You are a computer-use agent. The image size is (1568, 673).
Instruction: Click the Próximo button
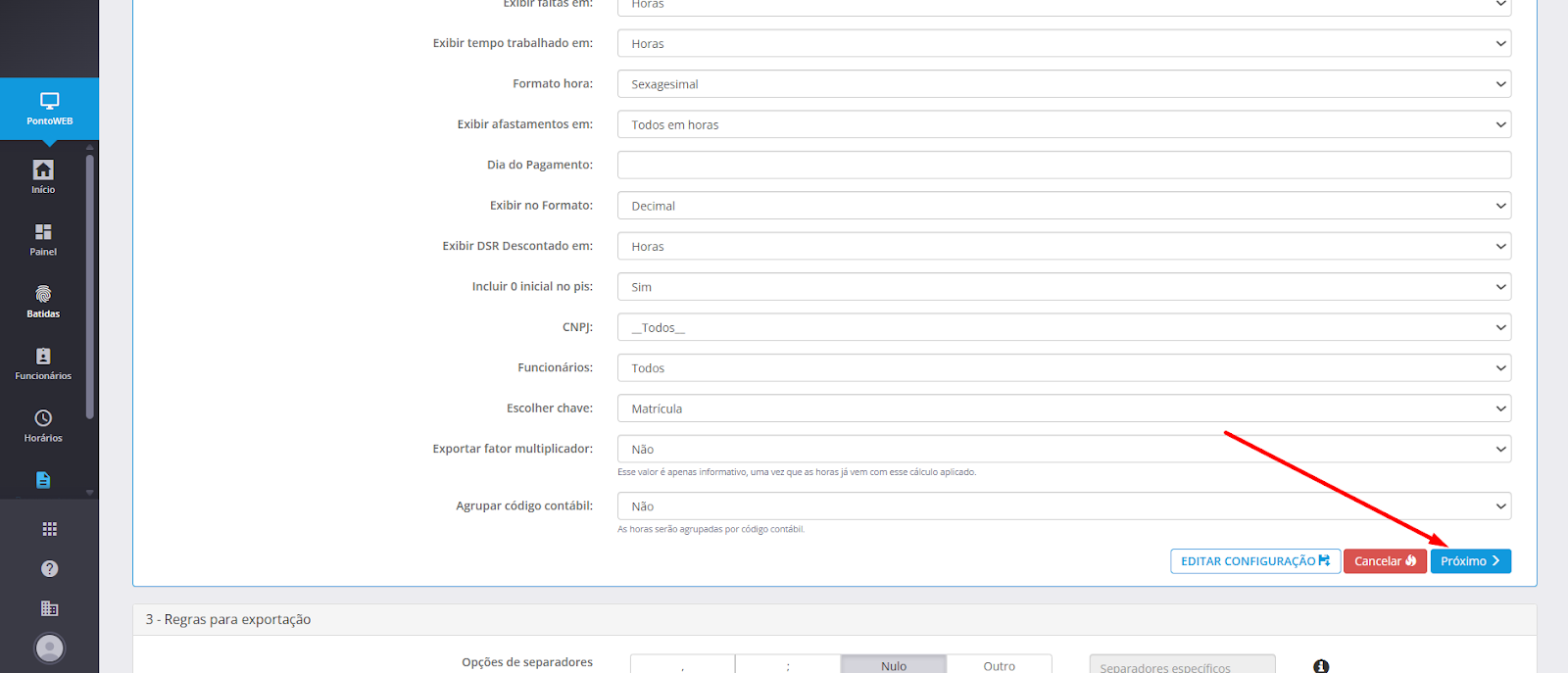coord(1470,561)
